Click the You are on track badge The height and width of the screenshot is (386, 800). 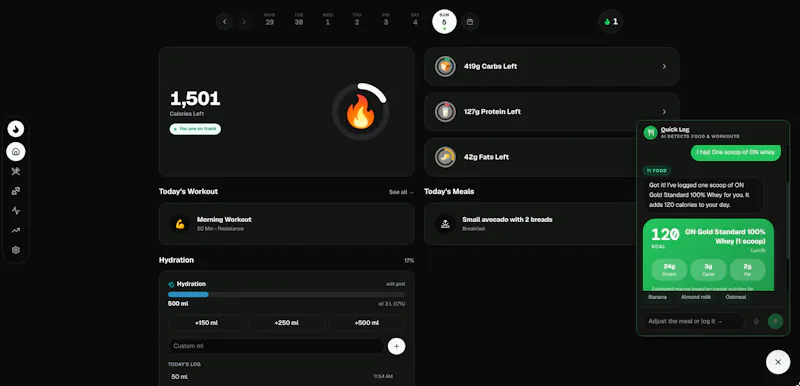pos(195,129)
